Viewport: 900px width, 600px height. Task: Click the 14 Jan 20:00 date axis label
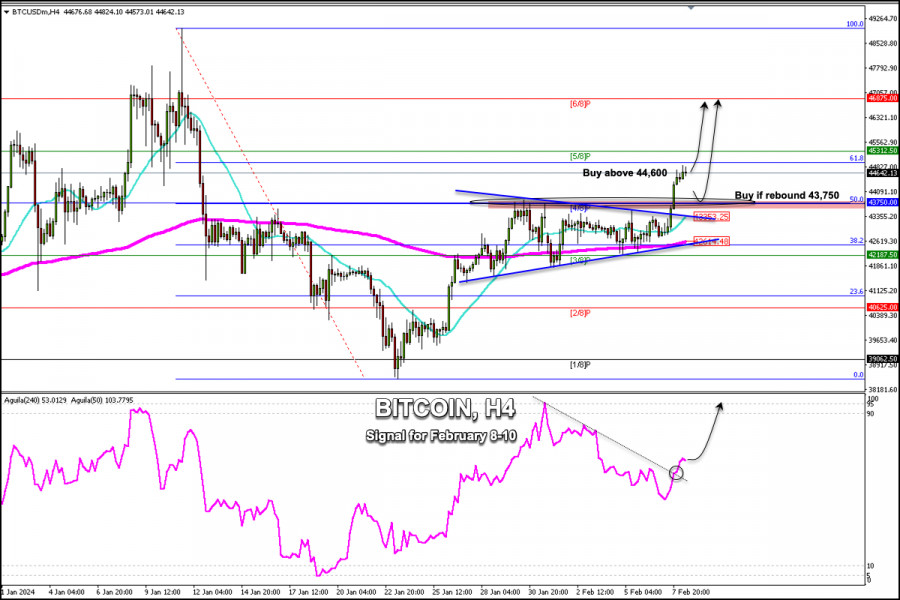coord(260,592)
